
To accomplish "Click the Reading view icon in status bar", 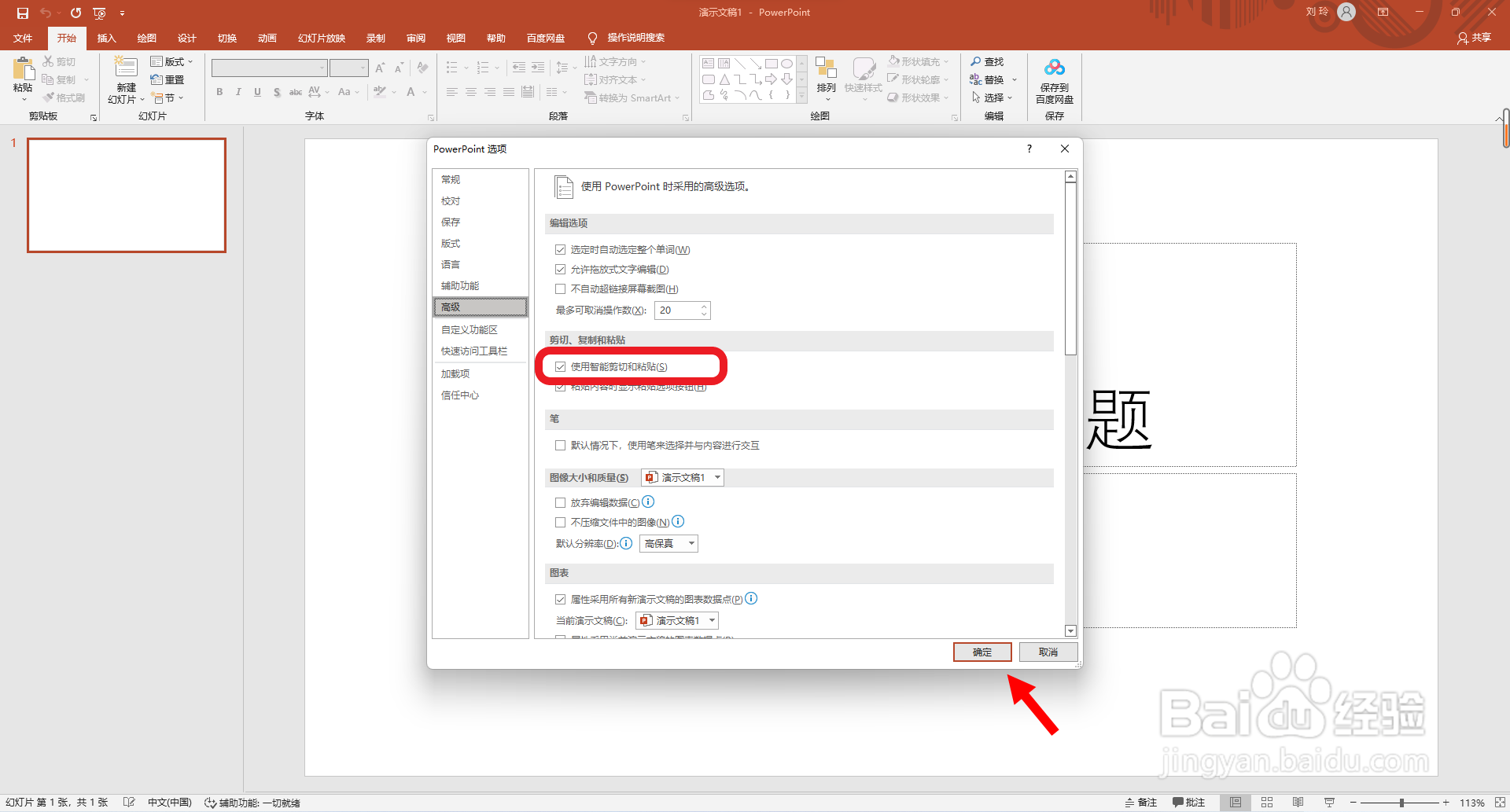I will coord(1298,803).
